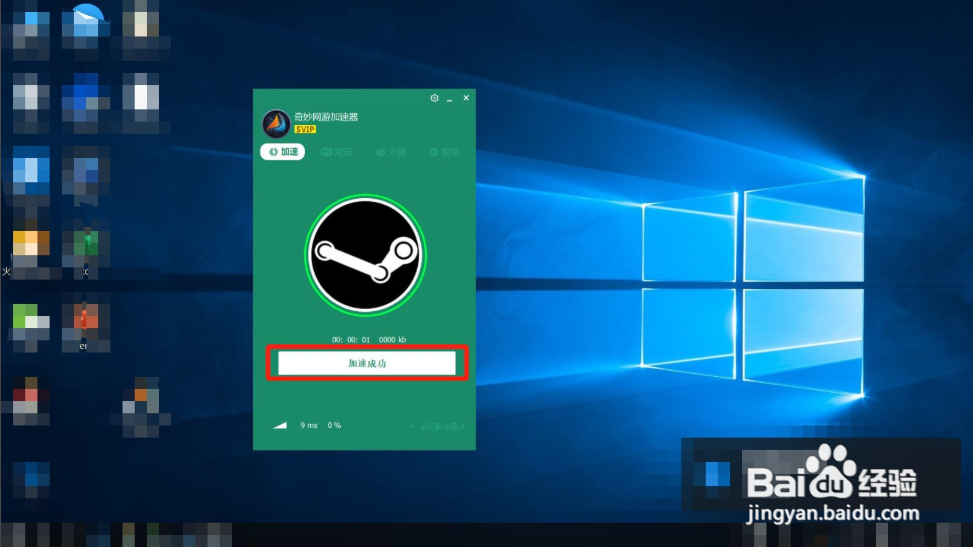Select the 加速 tab
The width and height of the screenshot is (973, 547).
tap(282, 152)
